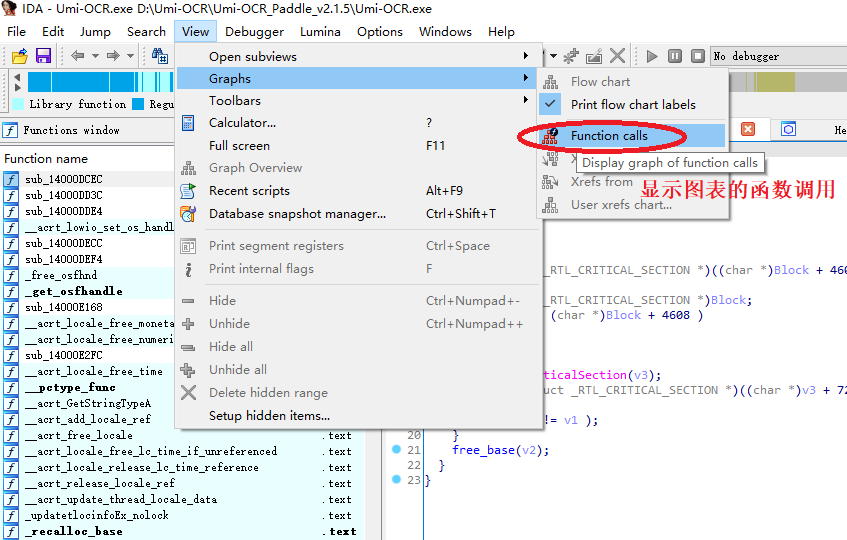Click the Hide all icon entry
The height and width of the screenshot is (540, 847).
click(x=188, y=347)
